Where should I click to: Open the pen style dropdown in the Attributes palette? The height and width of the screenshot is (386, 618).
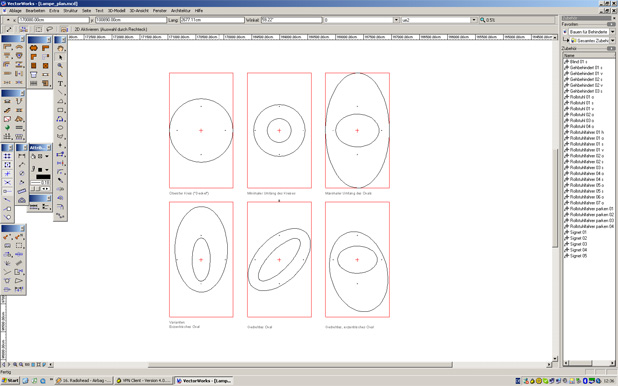[x=47, y=170]
